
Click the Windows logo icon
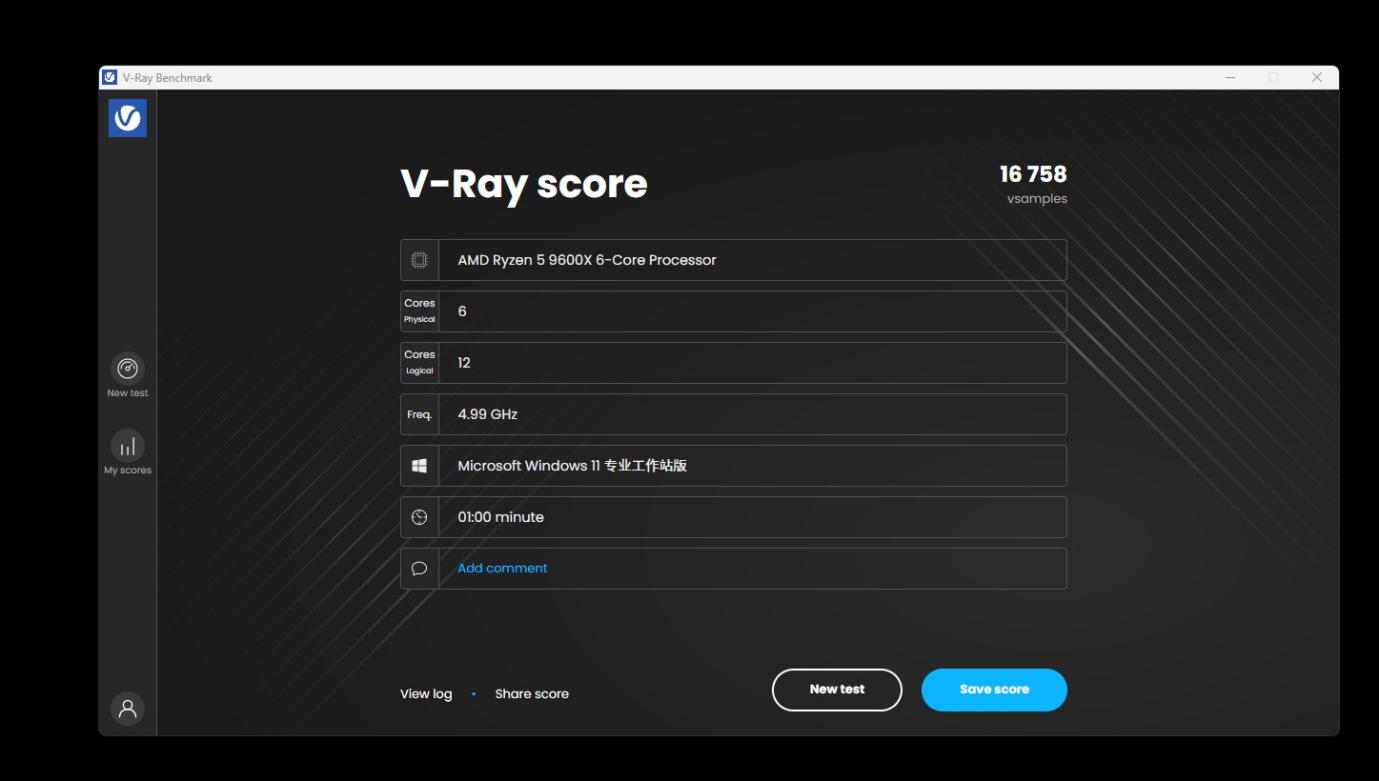(419, 466)
